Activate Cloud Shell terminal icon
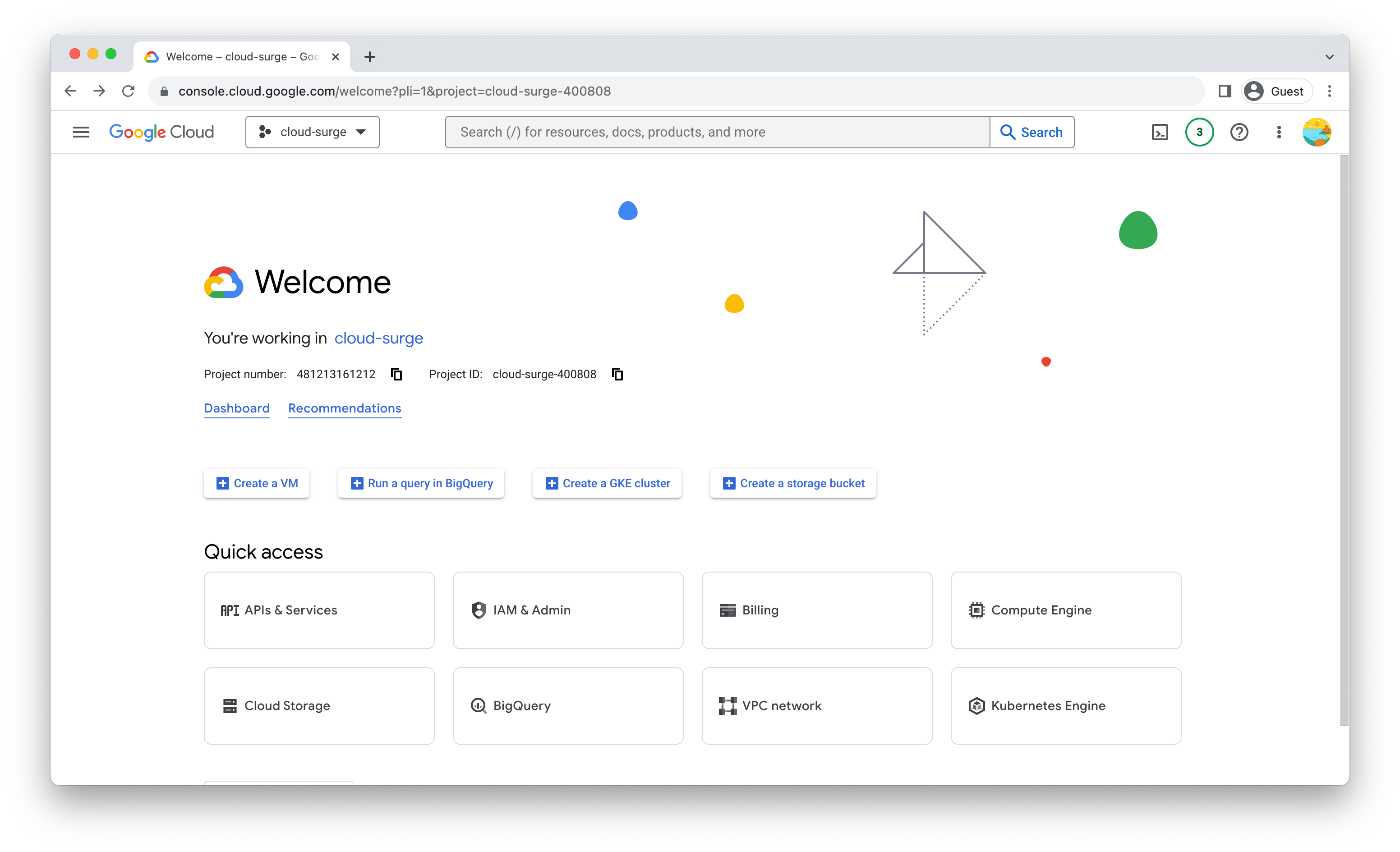 (x=1160, y=132)
